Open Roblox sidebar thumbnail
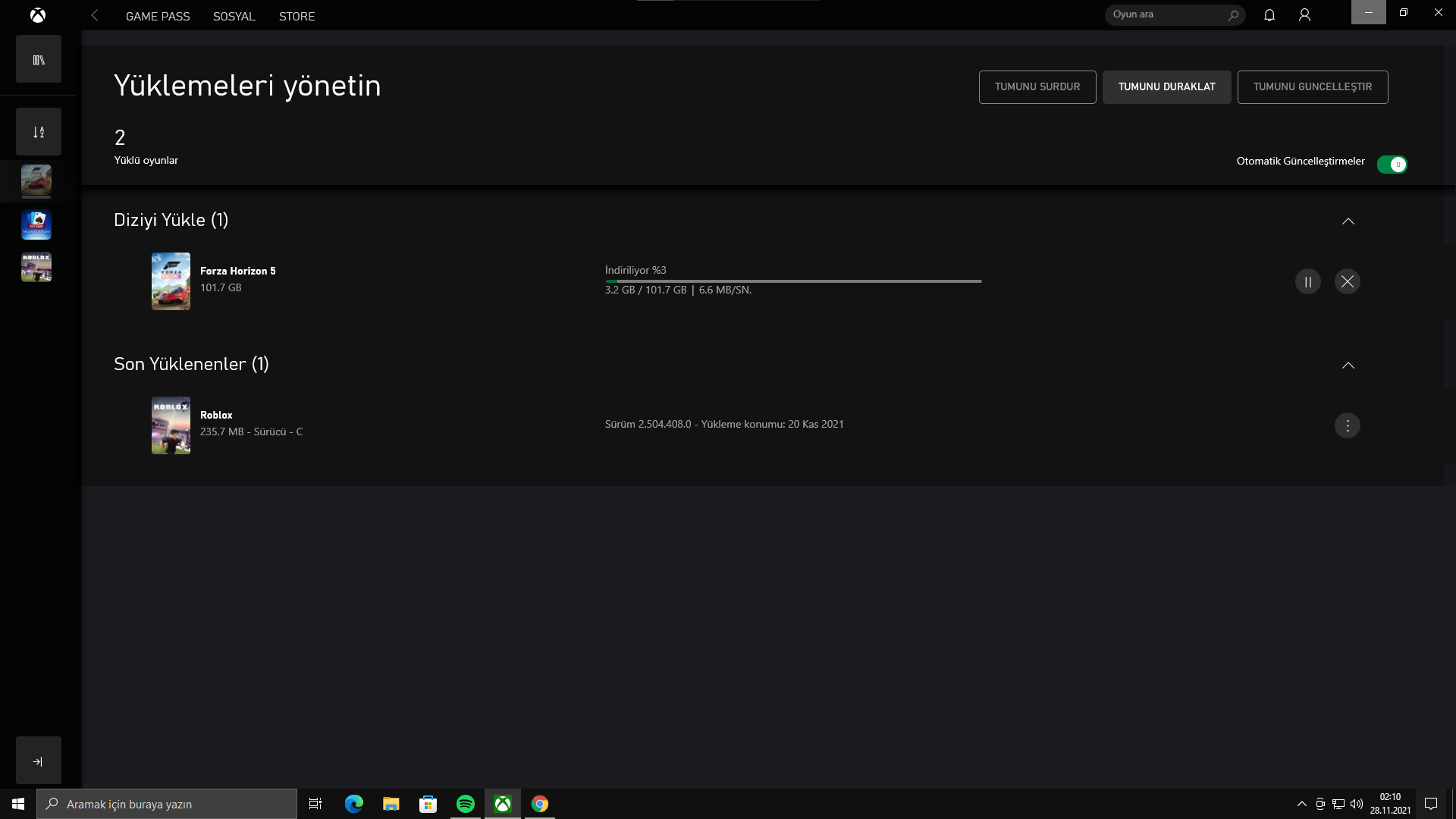1456x819 pixels. pyautogui.click(x=36, y=267)
